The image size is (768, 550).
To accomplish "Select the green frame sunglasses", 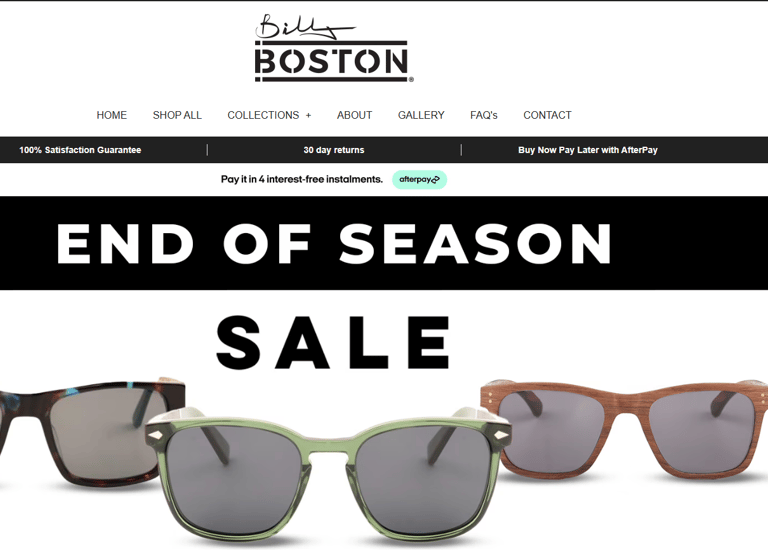I will pyautogui.click(x=328, y=474).
